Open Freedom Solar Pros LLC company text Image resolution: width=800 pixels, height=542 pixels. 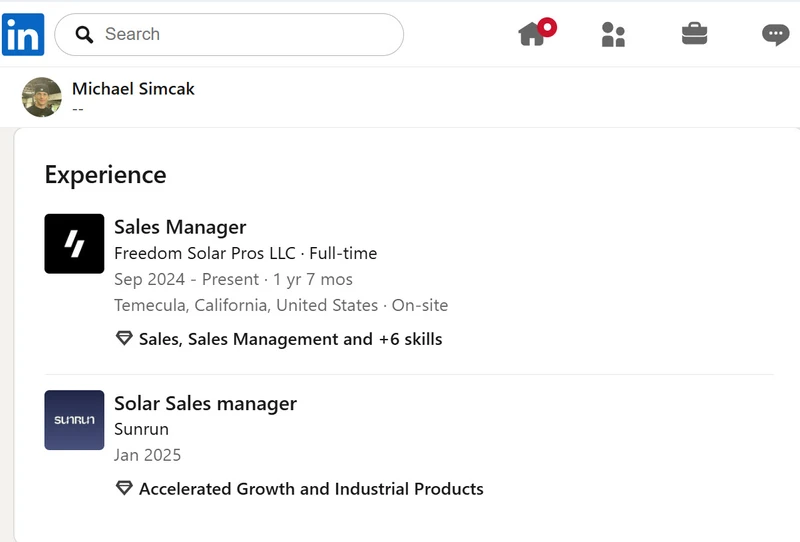(x=205, y=253)
